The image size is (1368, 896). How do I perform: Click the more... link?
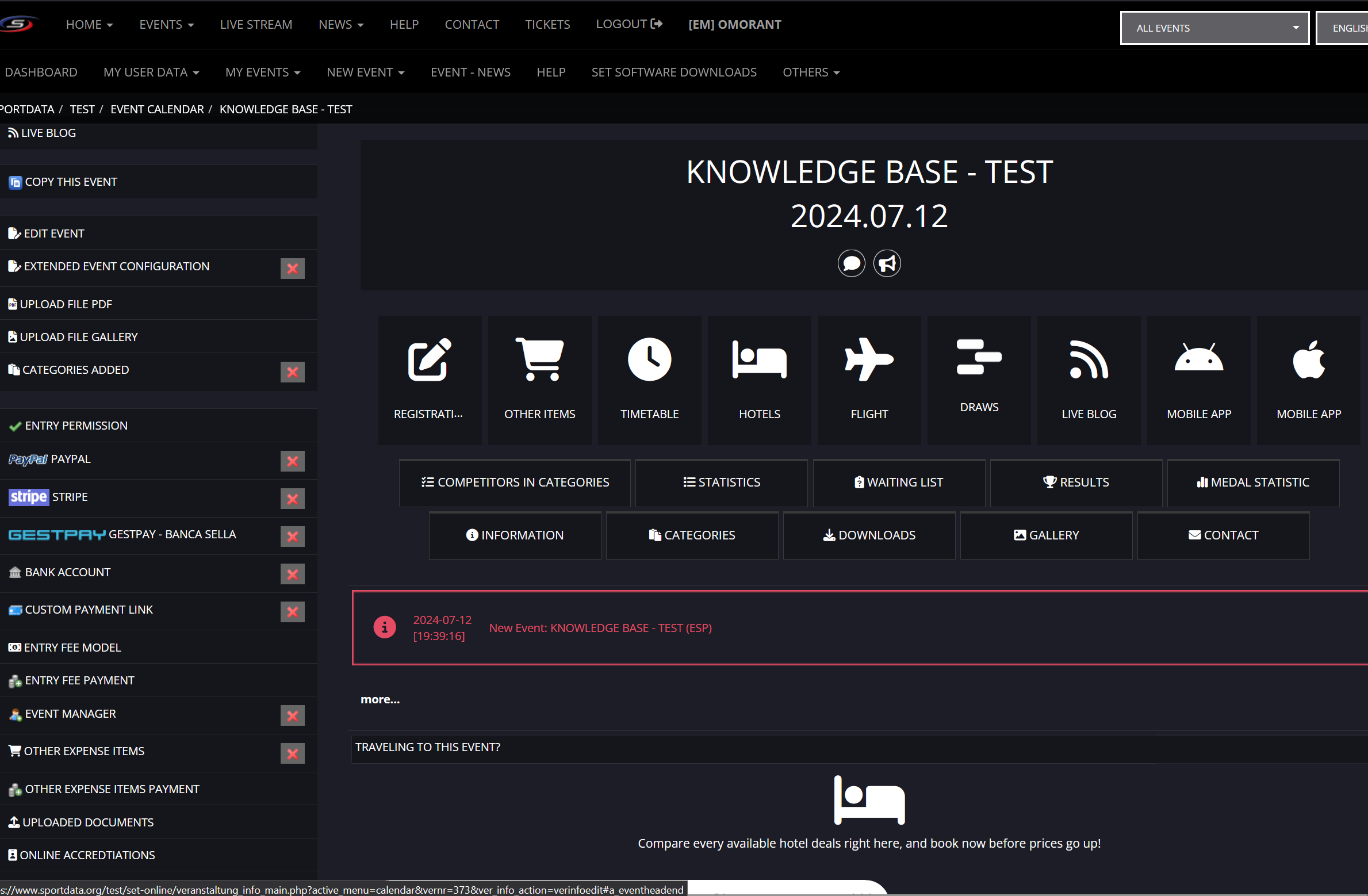tap(380, 700)
